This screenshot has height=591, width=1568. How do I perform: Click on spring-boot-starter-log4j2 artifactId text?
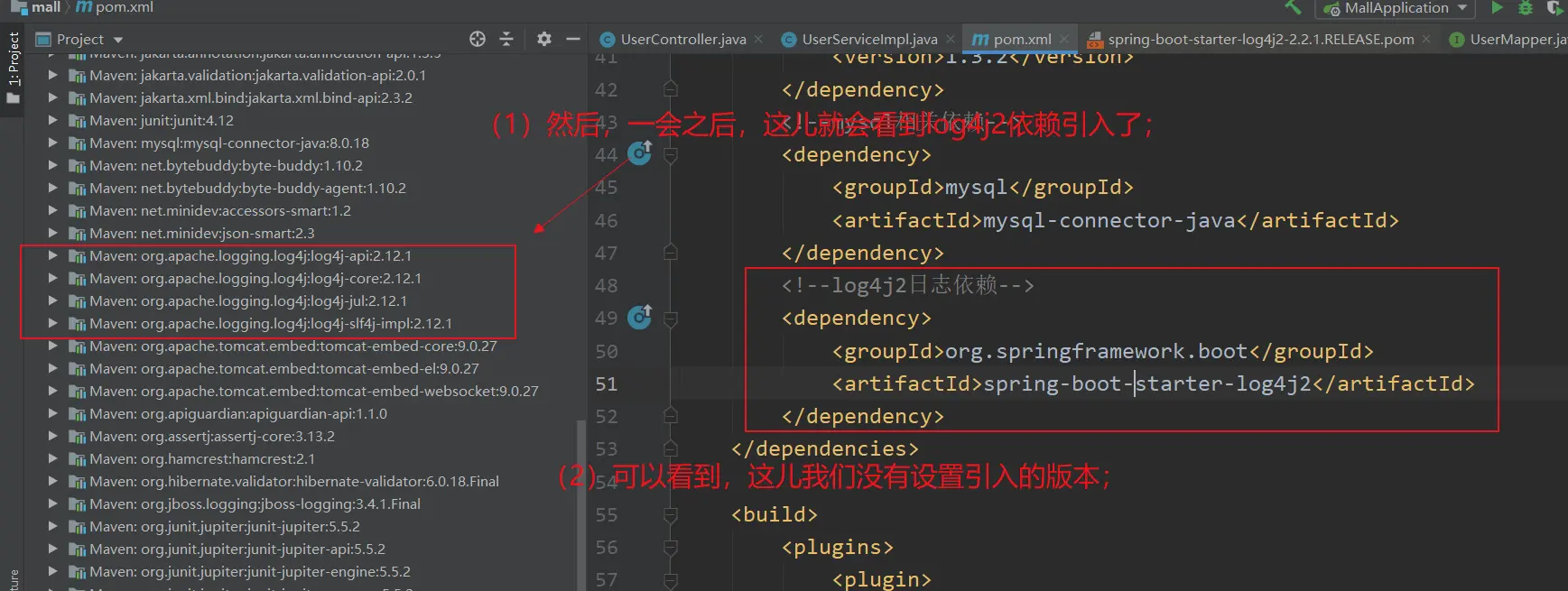tap(1147, 383)
